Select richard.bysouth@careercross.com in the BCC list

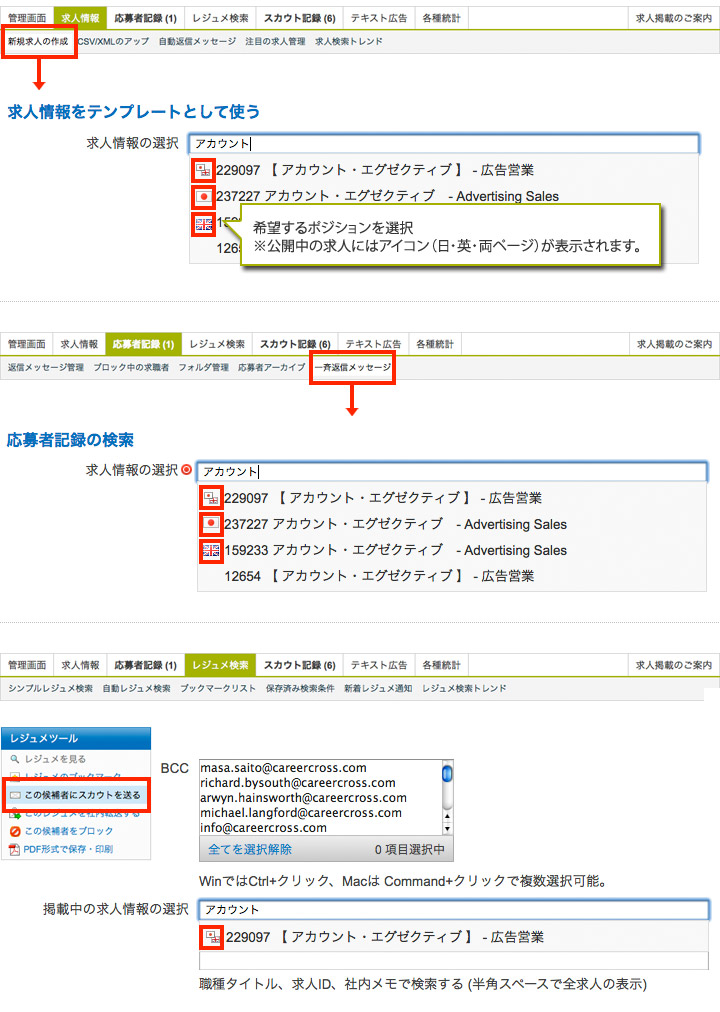(297, 783)
